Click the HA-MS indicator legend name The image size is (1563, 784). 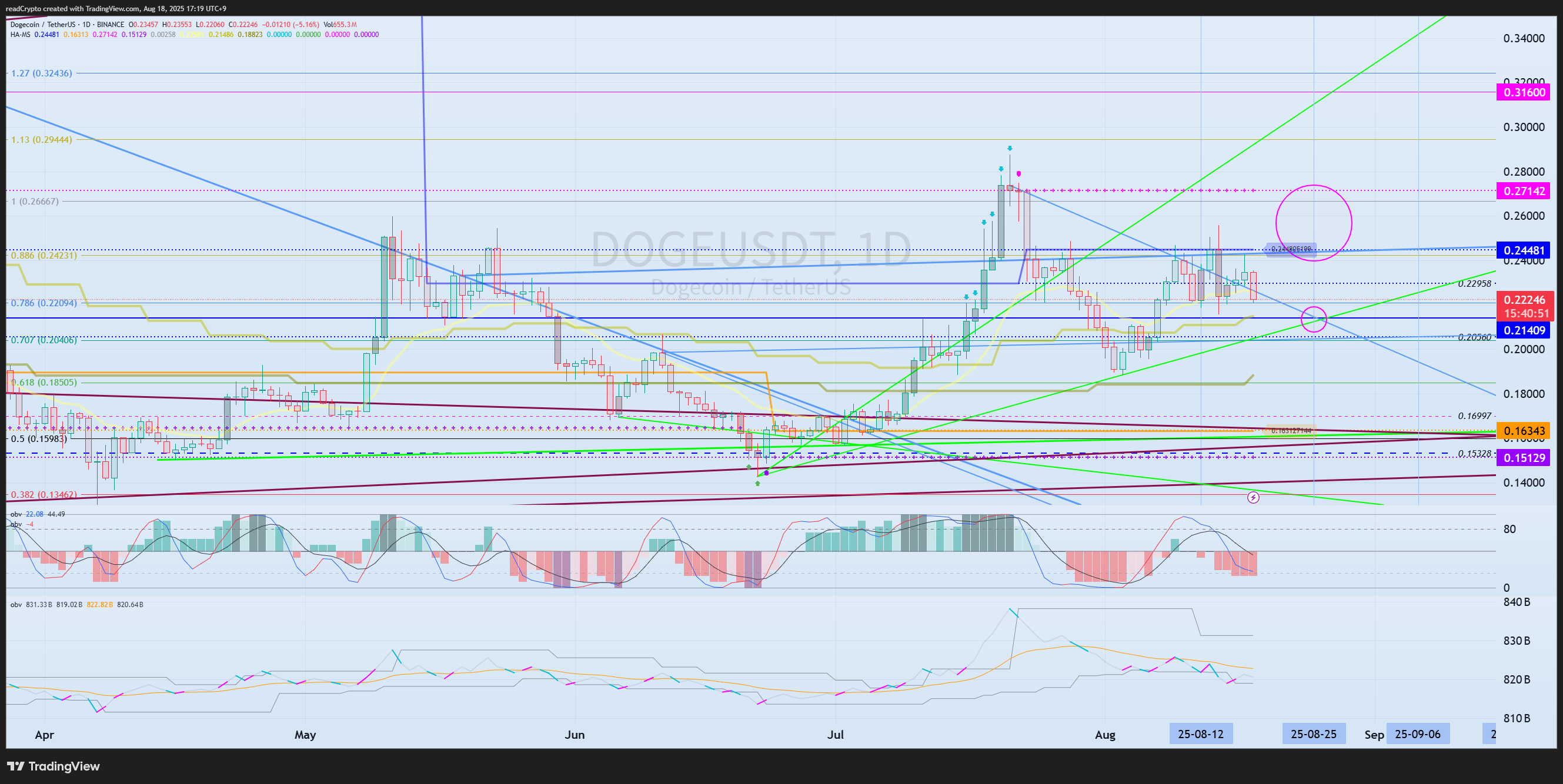pos(20,35)
